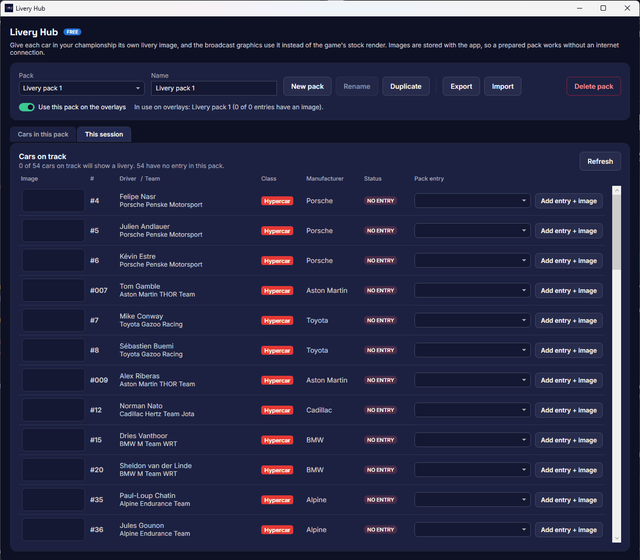Add entry + image for #4 Felipe Nasr
Image resolution: width=640 pixels, height=560 pixels.
[x=569, y=201]
